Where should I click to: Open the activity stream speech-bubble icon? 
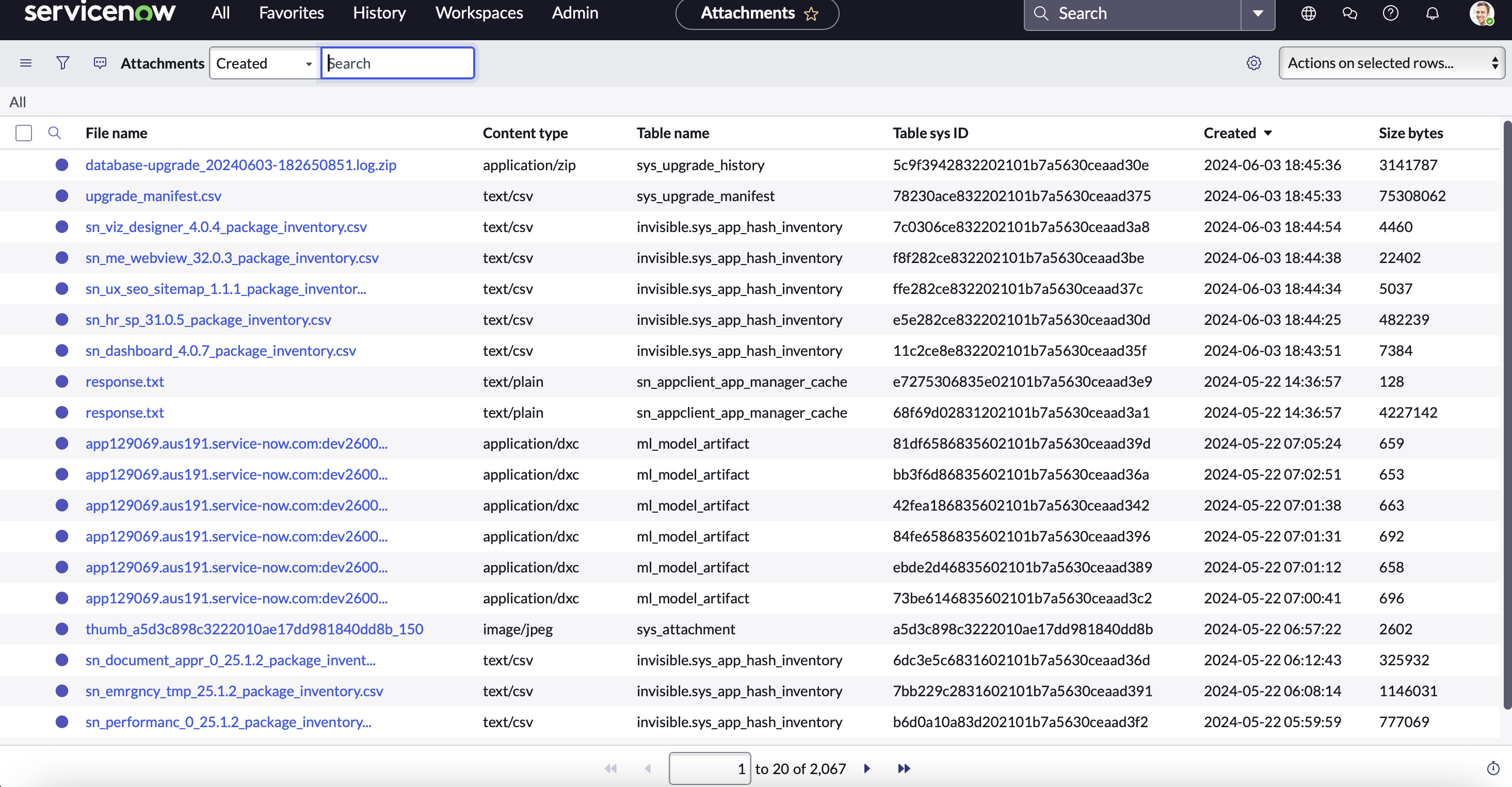click(100, 63)
